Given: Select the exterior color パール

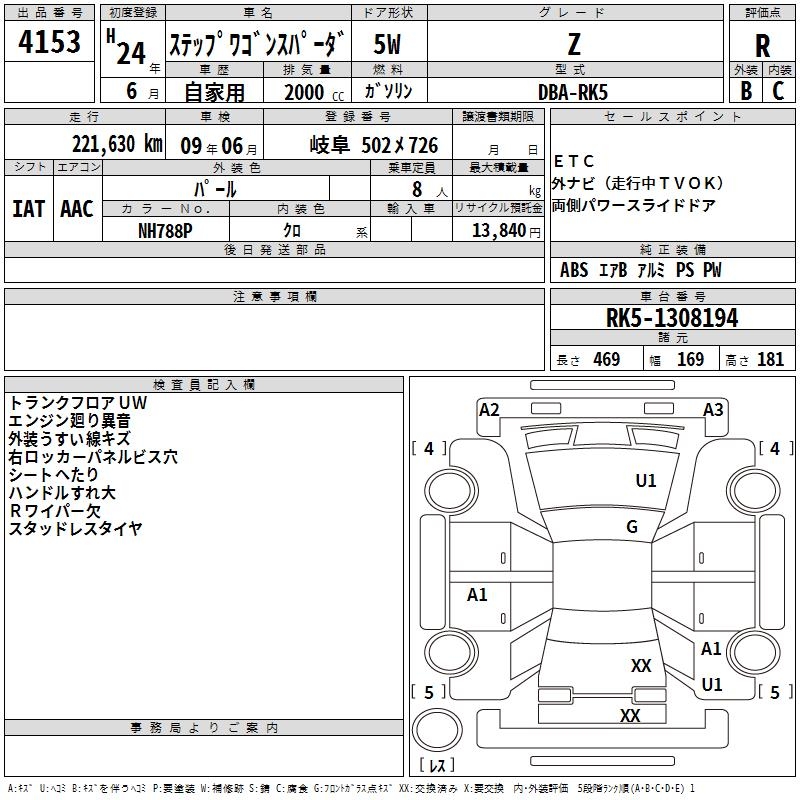Looking at the screenshot, I should [x=215, y=189].
